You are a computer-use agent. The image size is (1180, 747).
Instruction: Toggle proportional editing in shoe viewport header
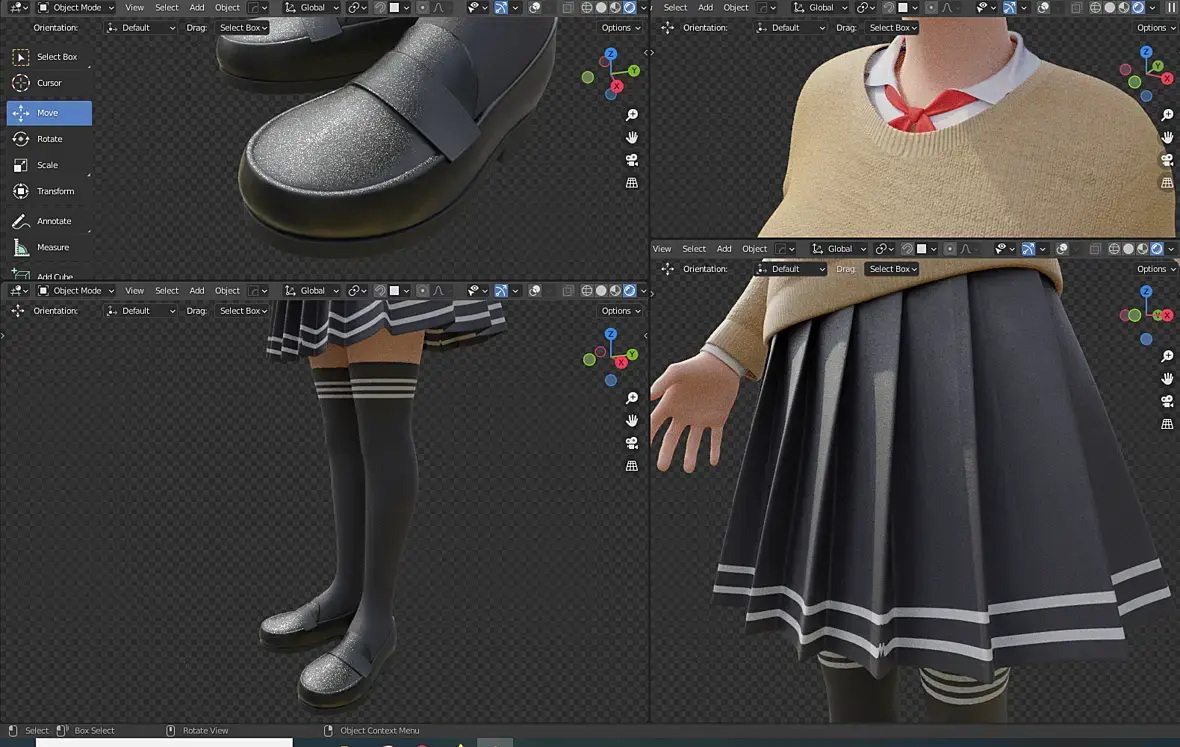422,8
